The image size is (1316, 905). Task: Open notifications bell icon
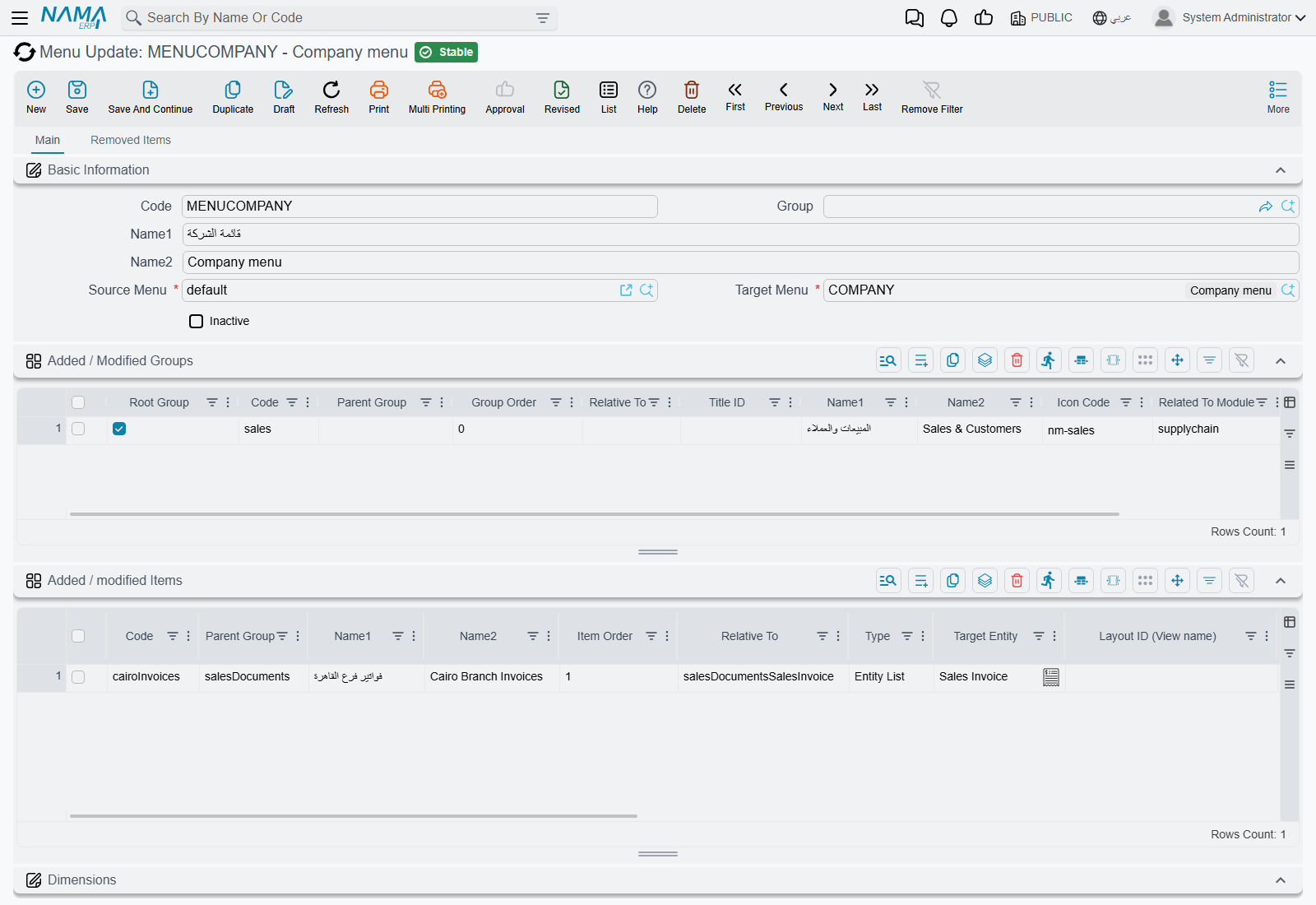(949, 18)
